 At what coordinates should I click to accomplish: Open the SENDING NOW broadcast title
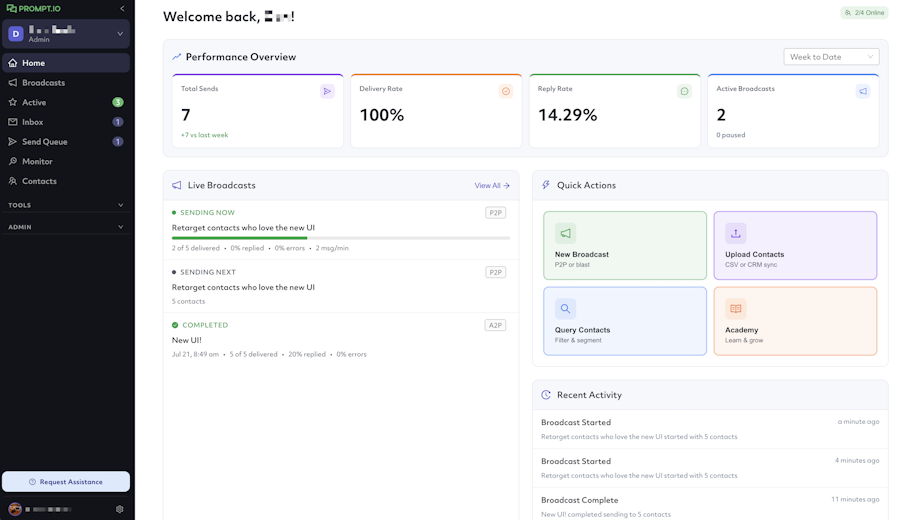coord(243,228)
